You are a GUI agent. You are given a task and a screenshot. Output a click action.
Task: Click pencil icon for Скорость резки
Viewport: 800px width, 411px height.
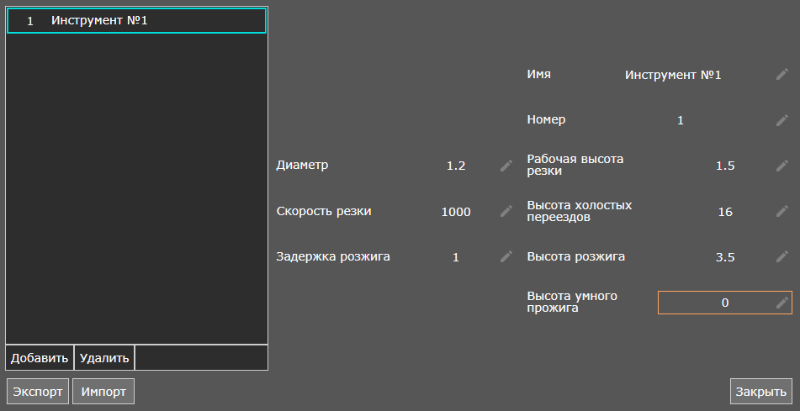(x=506, y=211)
